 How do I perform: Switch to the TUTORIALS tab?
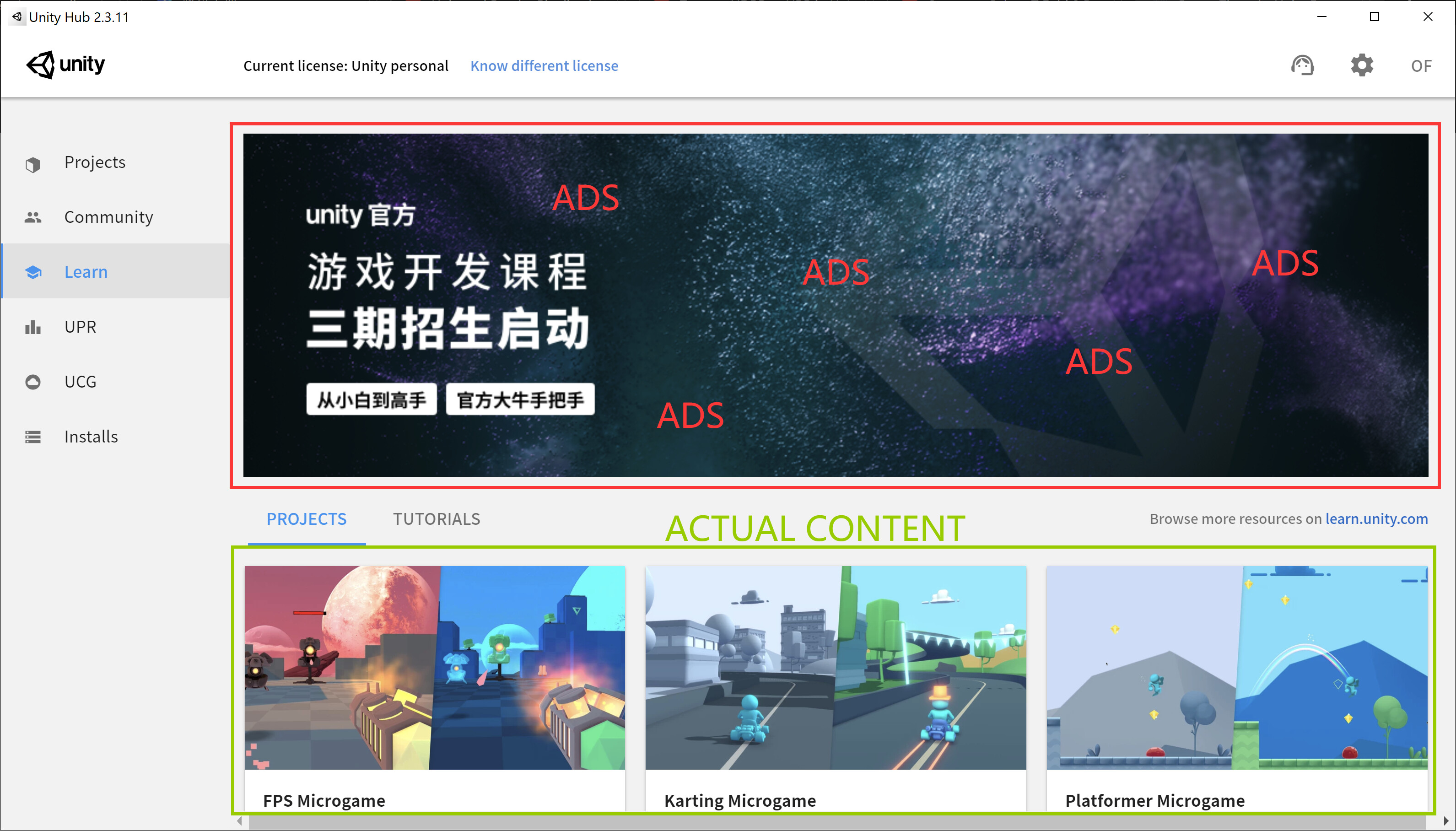436,519
